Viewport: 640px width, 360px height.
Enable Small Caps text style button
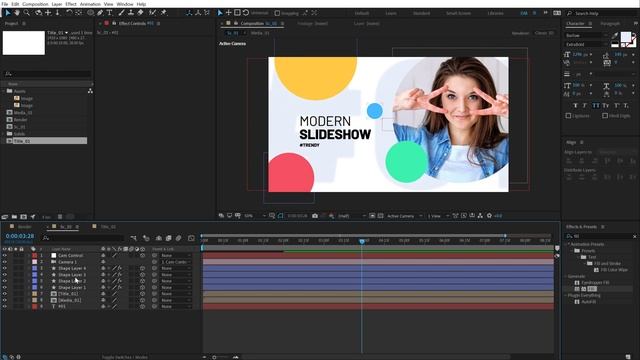pos(606,105)
